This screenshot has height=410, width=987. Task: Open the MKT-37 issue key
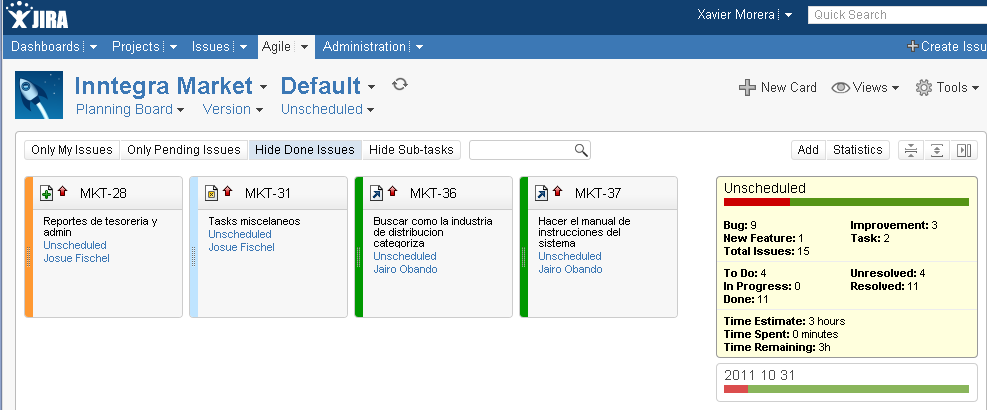[x=598, y=193]
